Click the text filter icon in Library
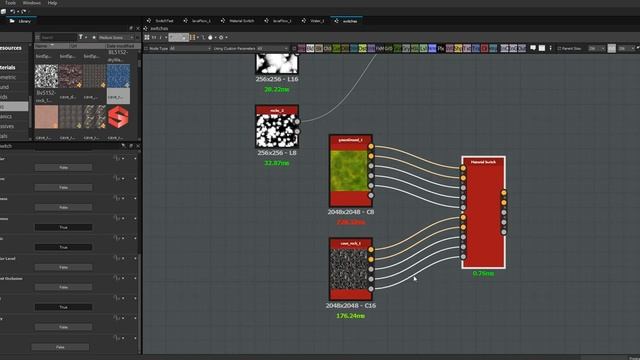Image resolution: width=640 pixels, height=360 pixels. pos(81,37)
